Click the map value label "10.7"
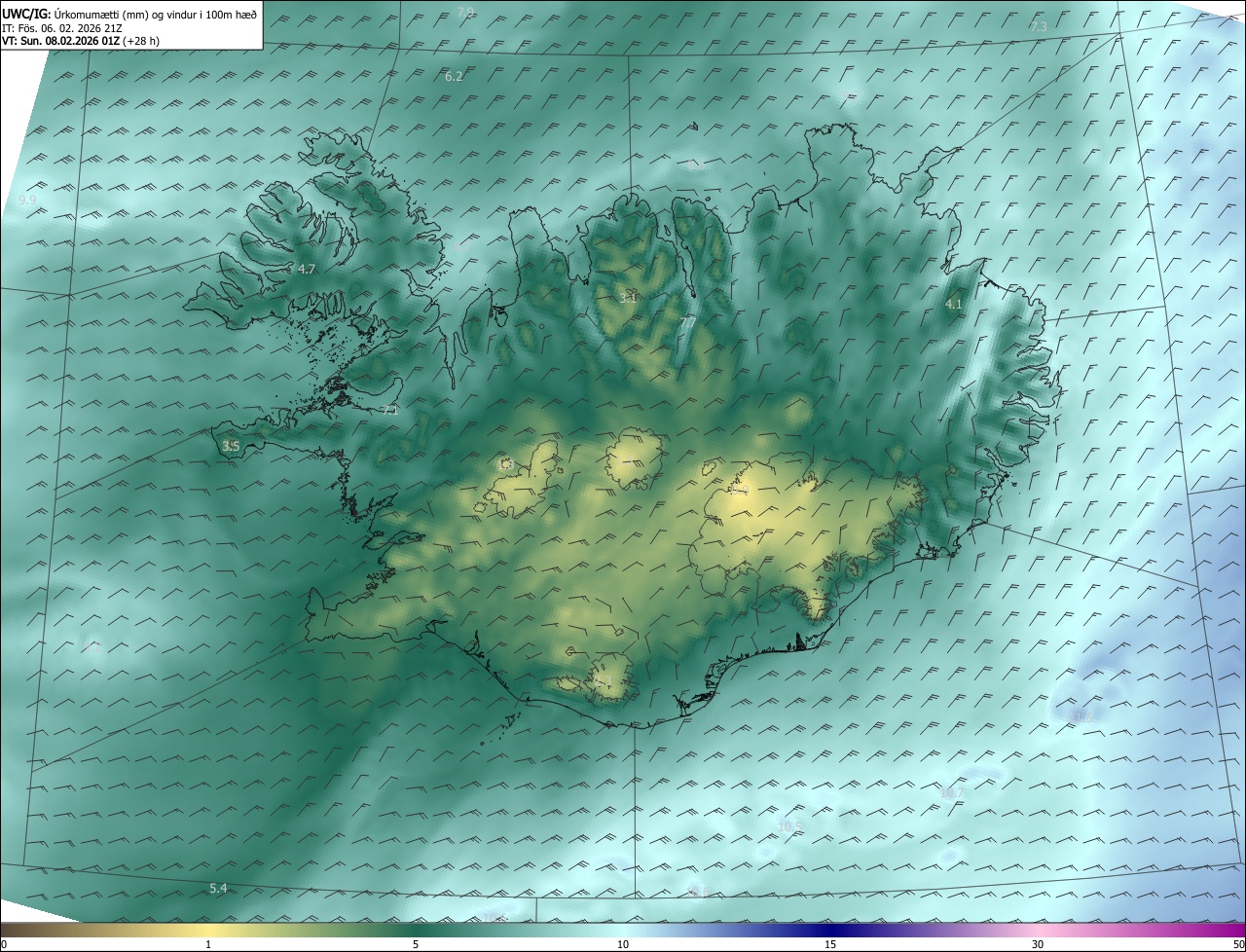Viewport: 1246px width, 952px height. click(952, 792)
